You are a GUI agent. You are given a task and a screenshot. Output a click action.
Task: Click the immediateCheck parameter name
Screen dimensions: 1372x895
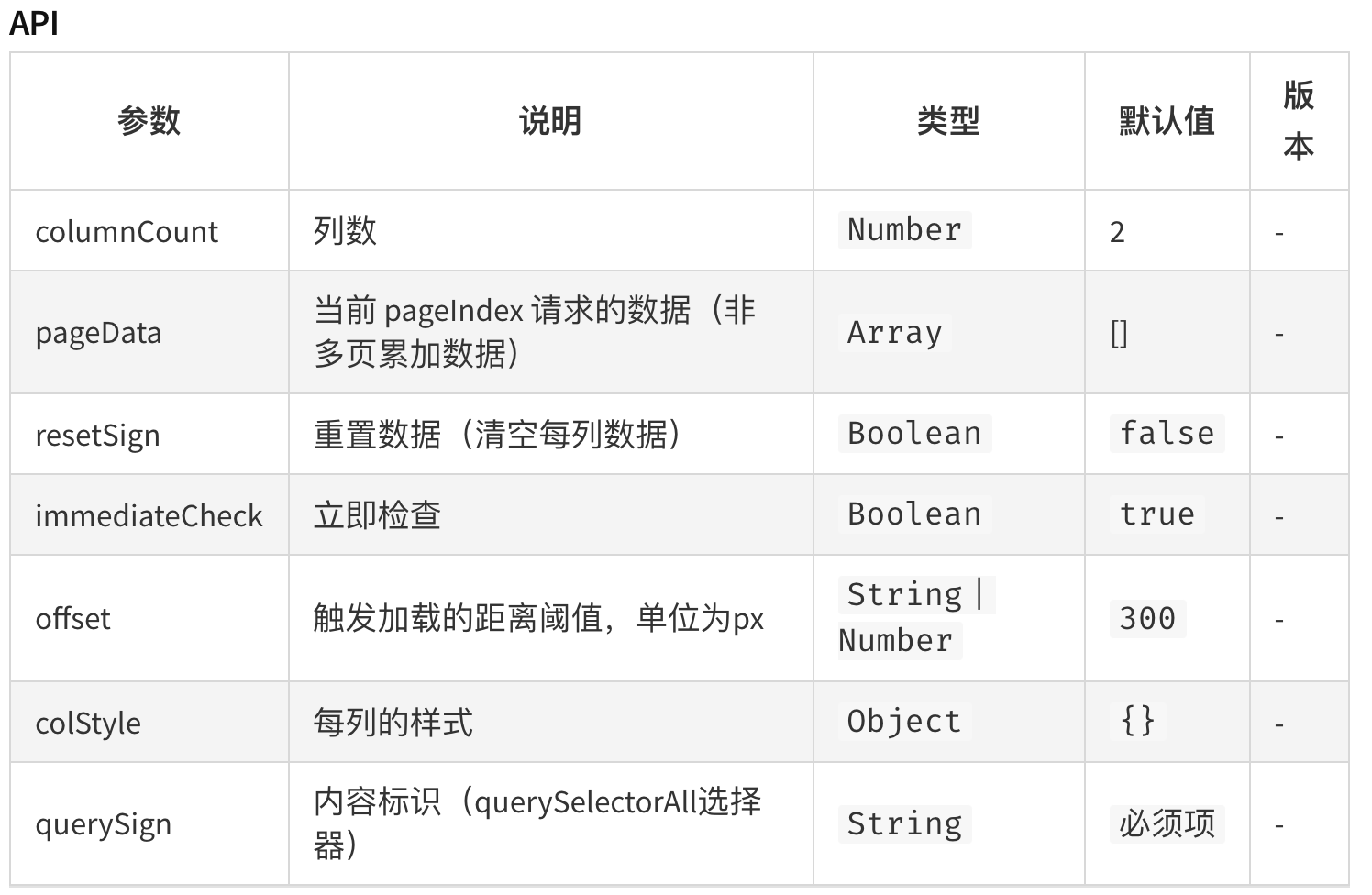[149, 516]
